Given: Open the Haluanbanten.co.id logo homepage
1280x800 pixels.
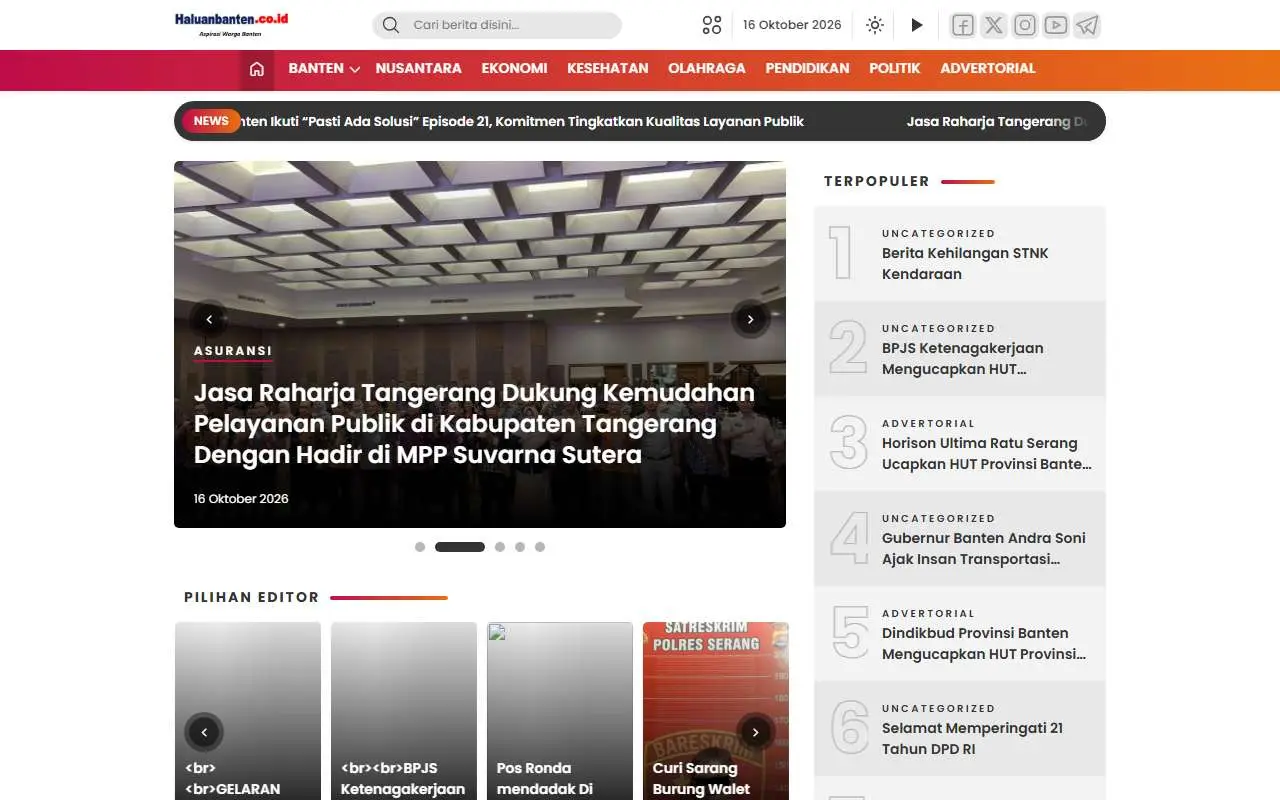Looking at the screenshot, I should click(231, 24).
